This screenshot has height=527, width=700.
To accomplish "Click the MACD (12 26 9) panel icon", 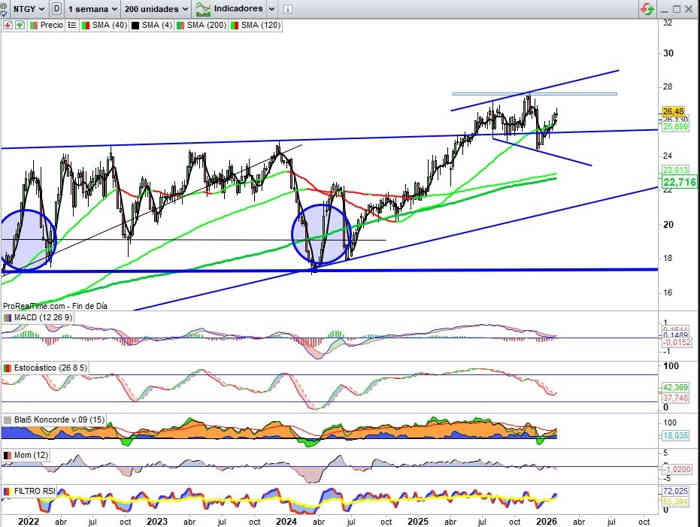I will coord(7,317).
